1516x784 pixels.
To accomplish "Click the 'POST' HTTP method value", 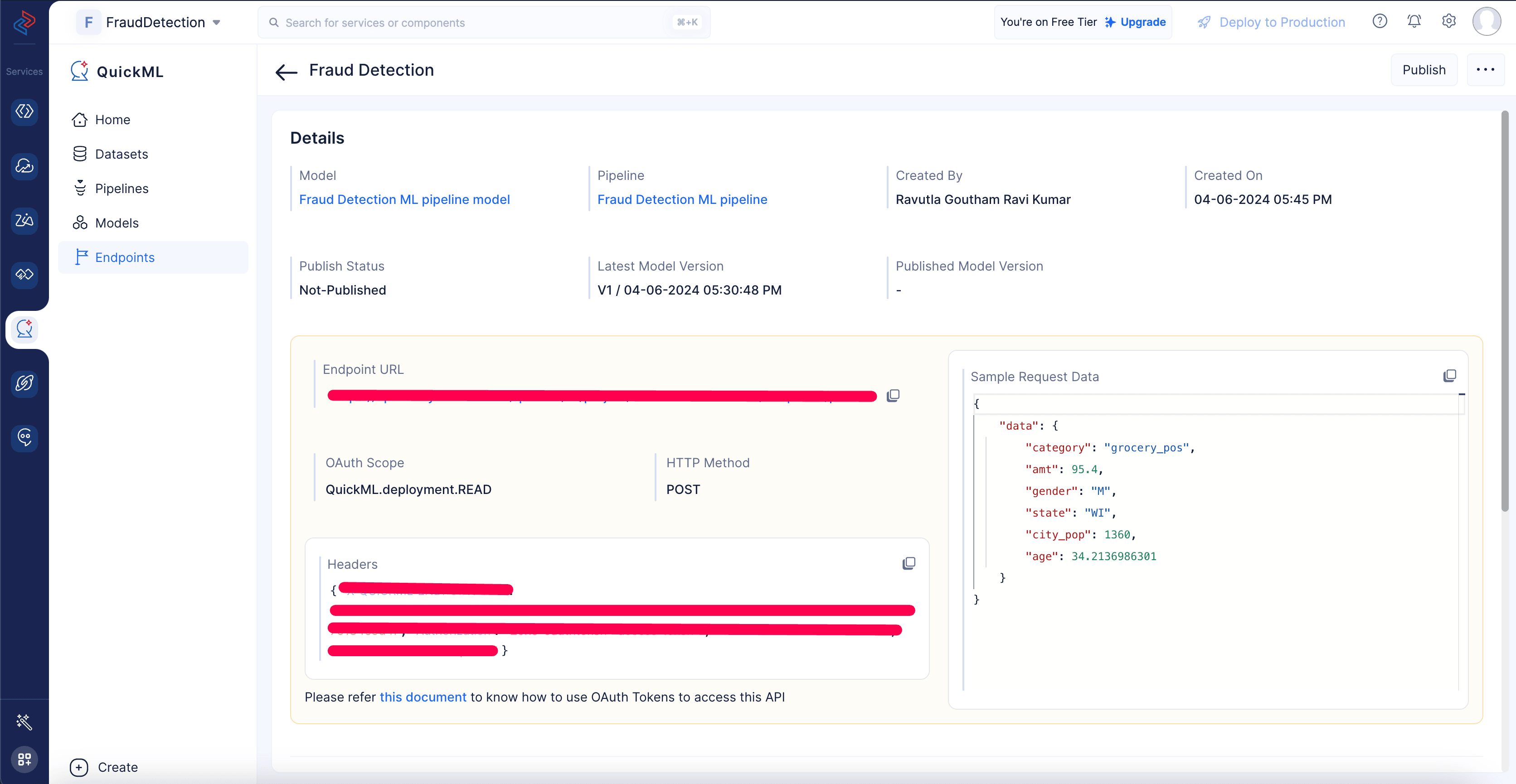I will (x=683, y=489).
